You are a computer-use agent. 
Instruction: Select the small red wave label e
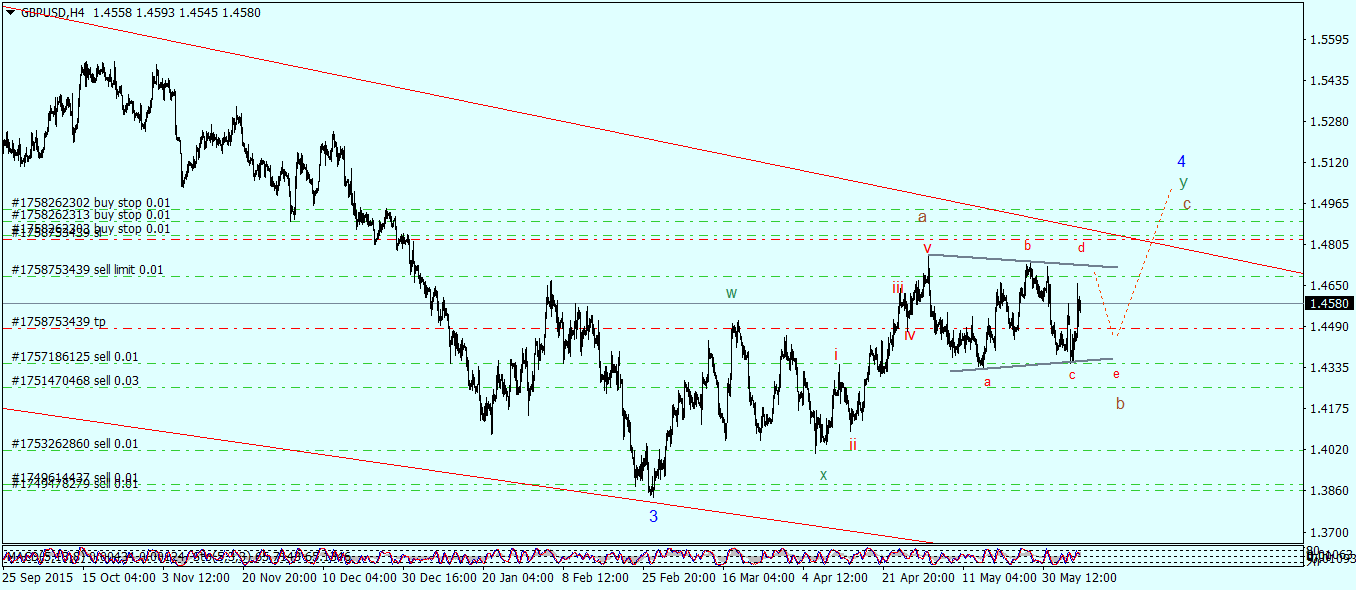[1116, 374]
